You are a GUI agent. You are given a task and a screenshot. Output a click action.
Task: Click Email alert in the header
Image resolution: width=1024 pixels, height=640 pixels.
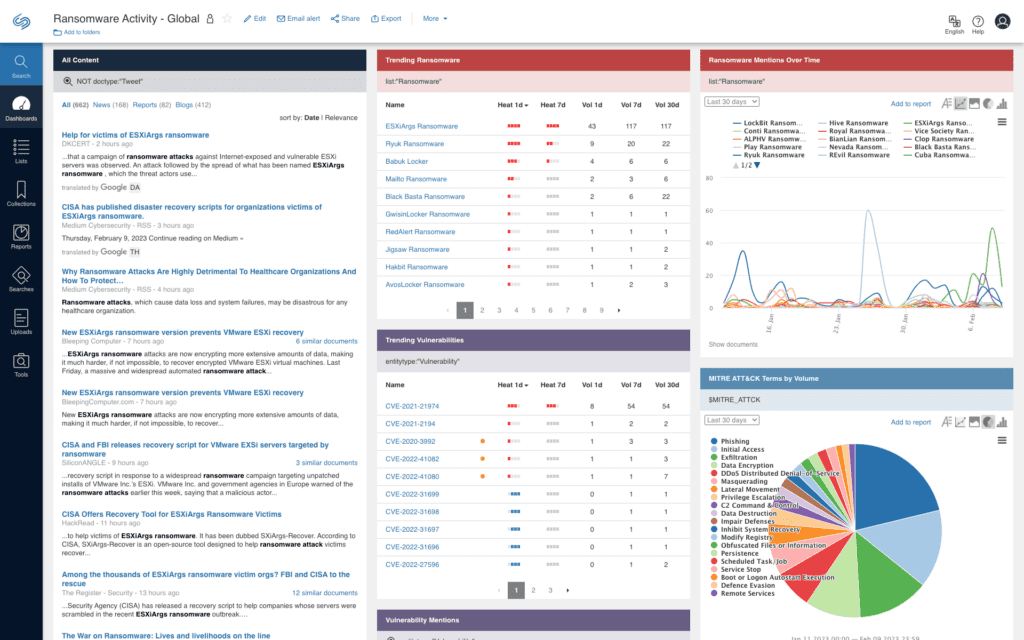[x=298, y=19]
